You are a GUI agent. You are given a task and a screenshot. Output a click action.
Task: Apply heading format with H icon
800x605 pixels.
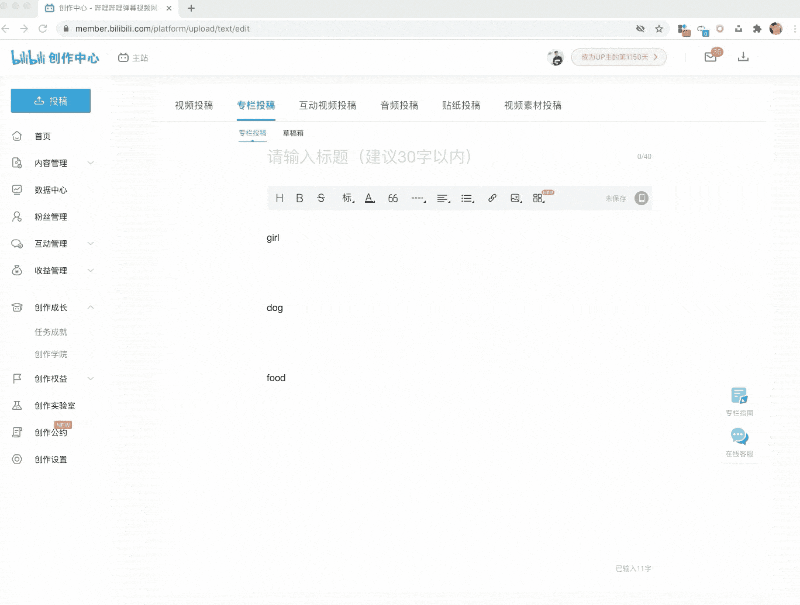point(279,198)
